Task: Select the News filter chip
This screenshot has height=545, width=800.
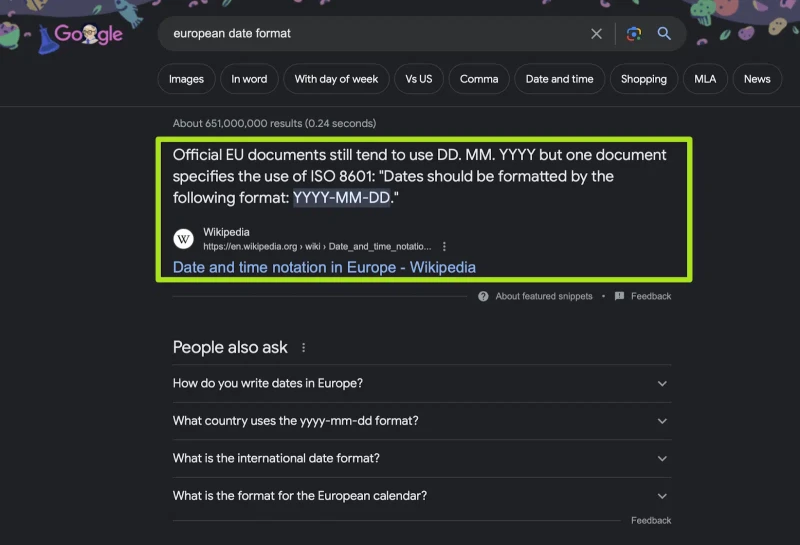Action: pos(757,79)
